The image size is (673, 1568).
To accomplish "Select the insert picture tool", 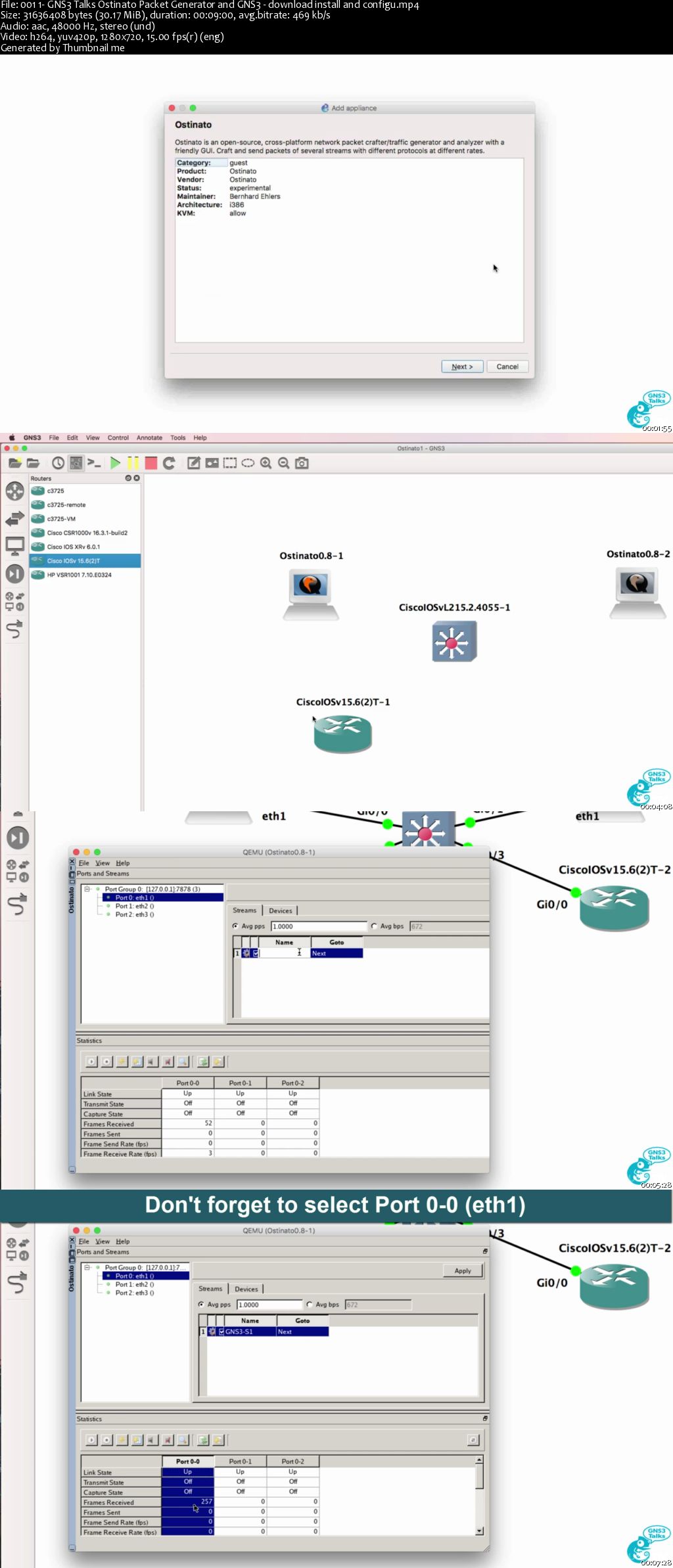I will (212, 463).
